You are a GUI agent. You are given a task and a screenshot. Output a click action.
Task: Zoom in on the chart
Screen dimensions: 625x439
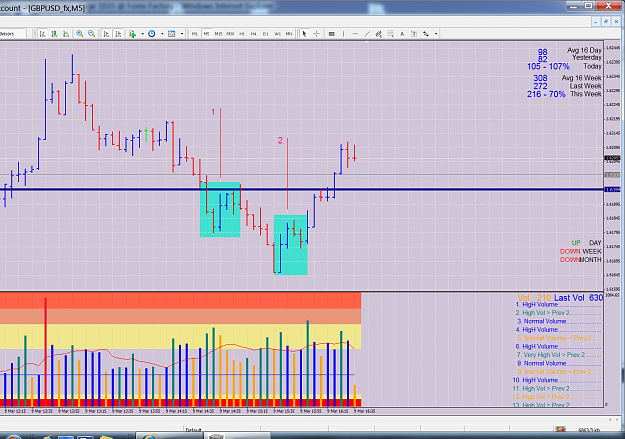pos(80,34)
